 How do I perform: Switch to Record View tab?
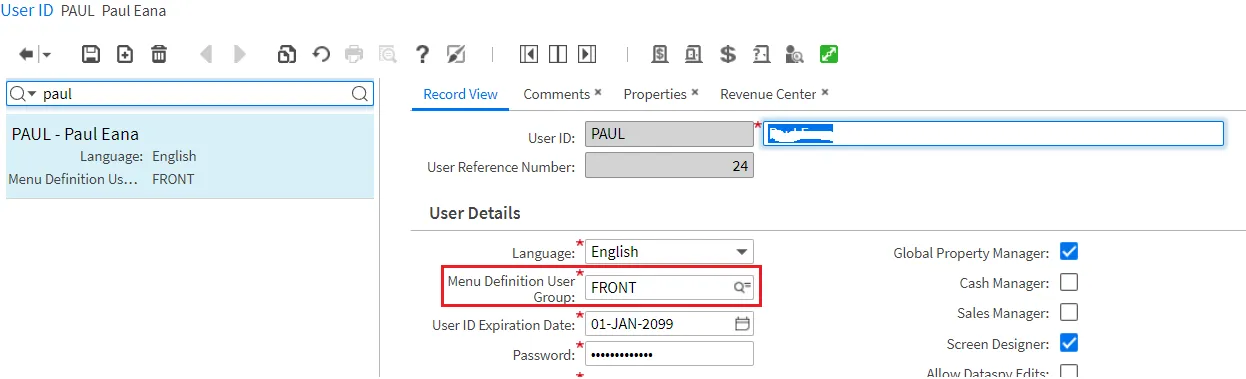pos(460,94)
